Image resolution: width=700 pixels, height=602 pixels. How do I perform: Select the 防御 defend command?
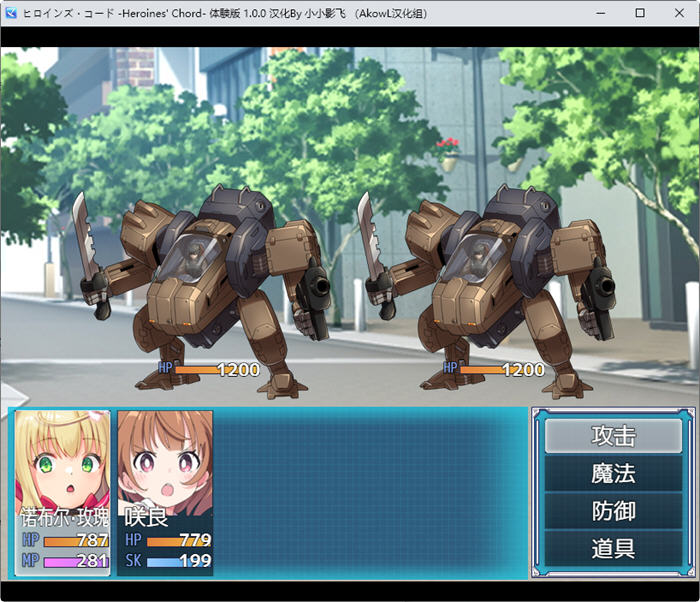click(x=613, y=511)
